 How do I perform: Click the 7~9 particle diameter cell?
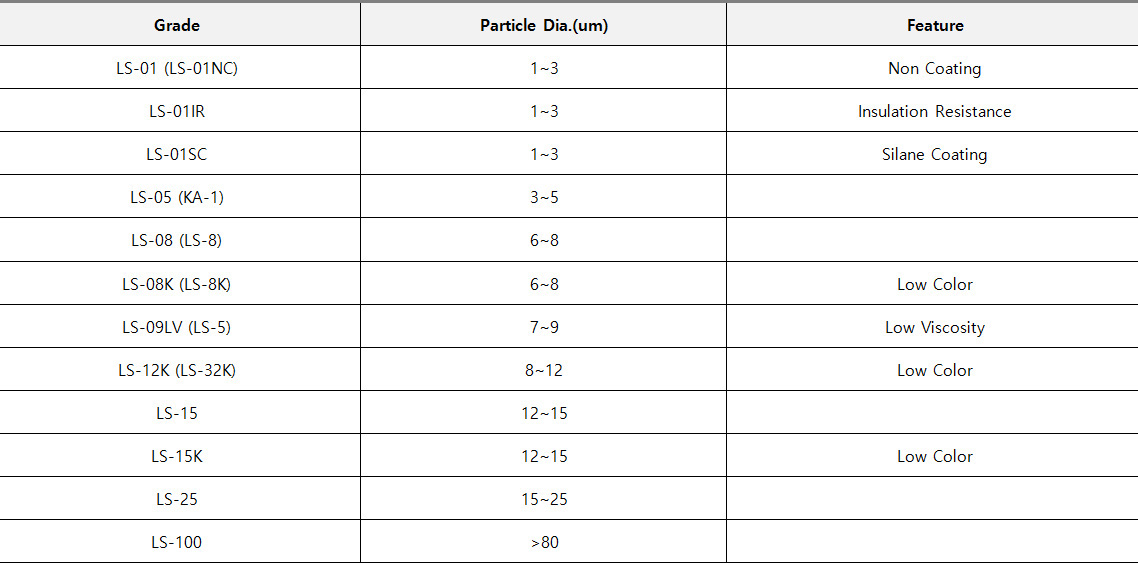(544, 327)
